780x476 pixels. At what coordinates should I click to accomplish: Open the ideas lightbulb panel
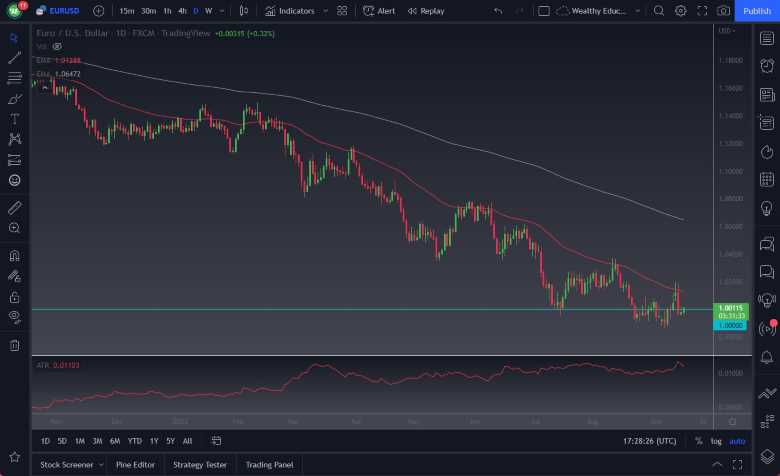pos(767,208)
